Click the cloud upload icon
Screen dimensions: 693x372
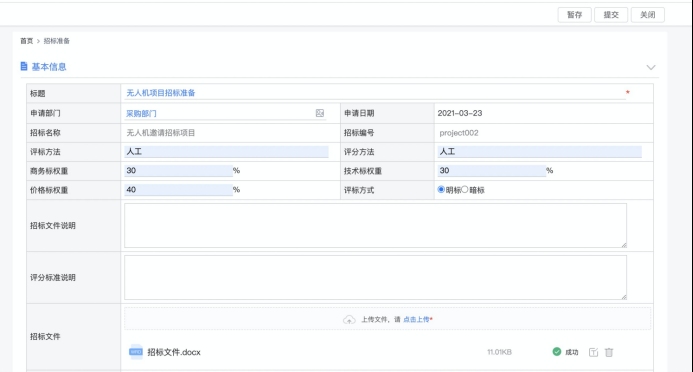click(x=349, y=319)
